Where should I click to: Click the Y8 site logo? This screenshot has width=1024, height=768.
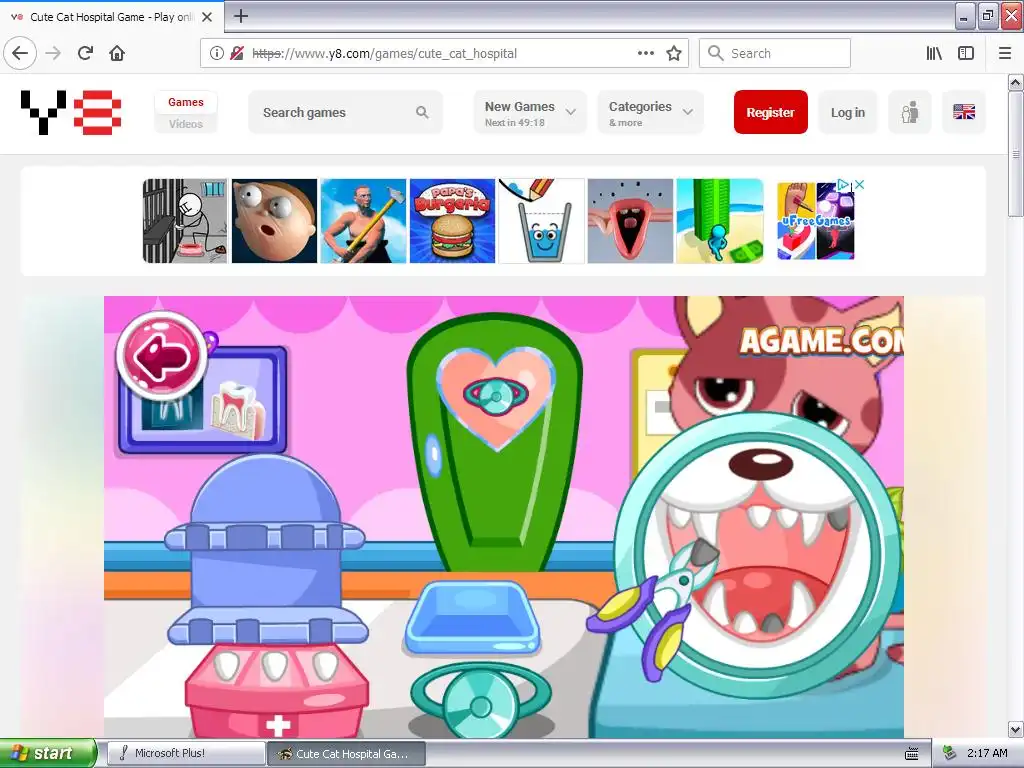[71, 112]
